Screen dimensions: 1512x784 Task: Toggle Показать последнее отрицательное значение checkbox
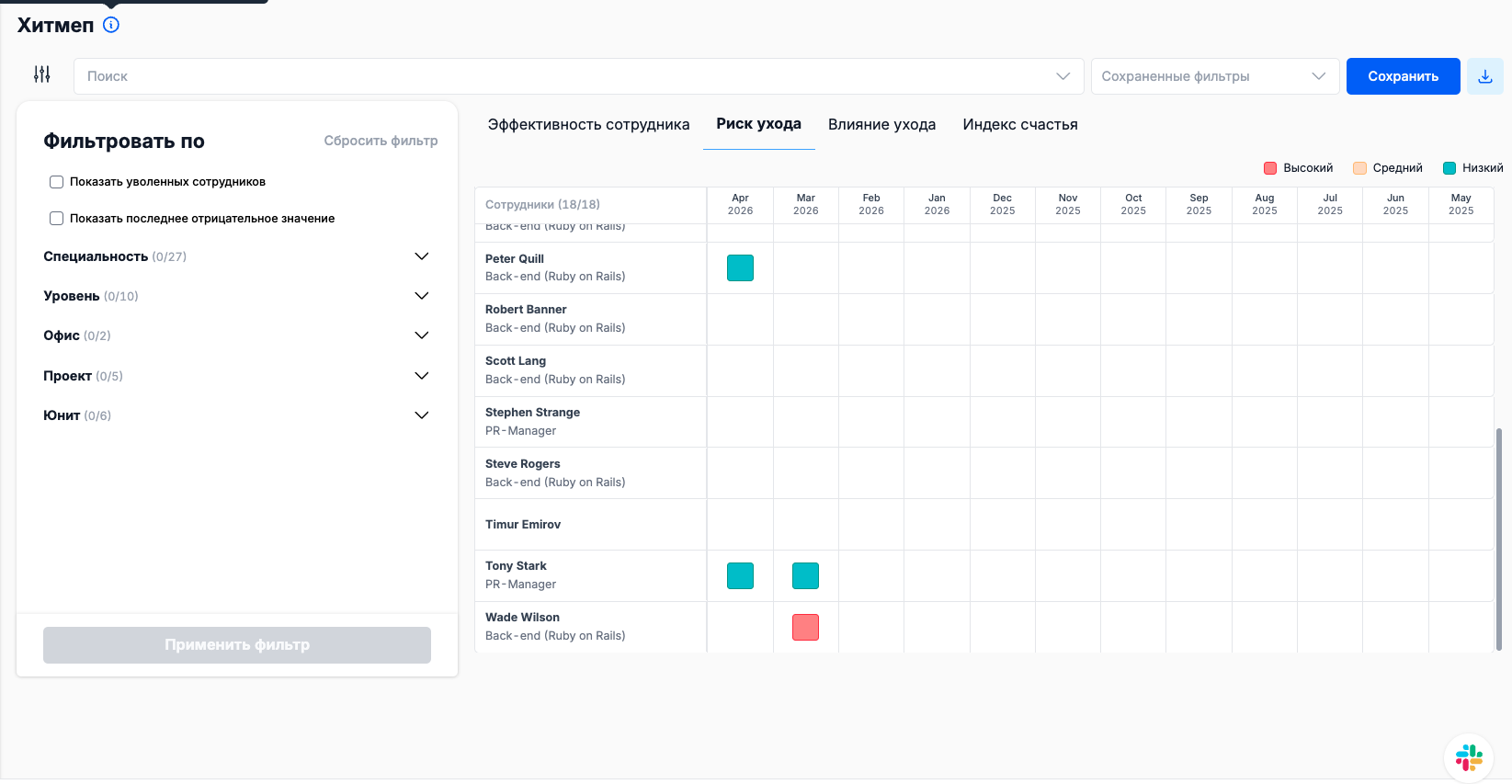tap(57, 219)
